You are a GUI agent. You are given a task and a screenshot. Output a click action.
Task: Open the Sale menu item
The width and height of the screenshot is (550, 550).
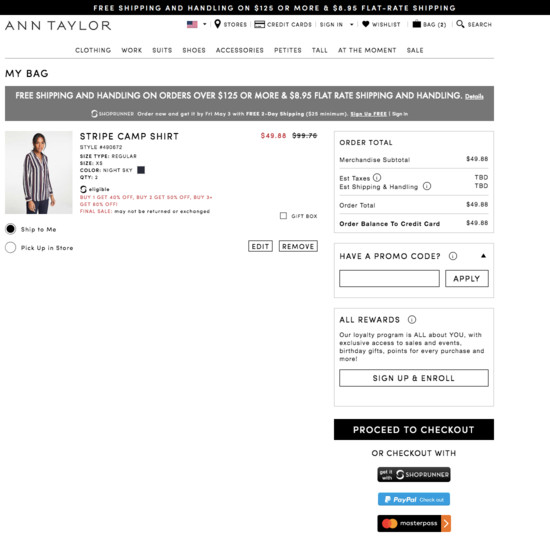coord(415,50)
